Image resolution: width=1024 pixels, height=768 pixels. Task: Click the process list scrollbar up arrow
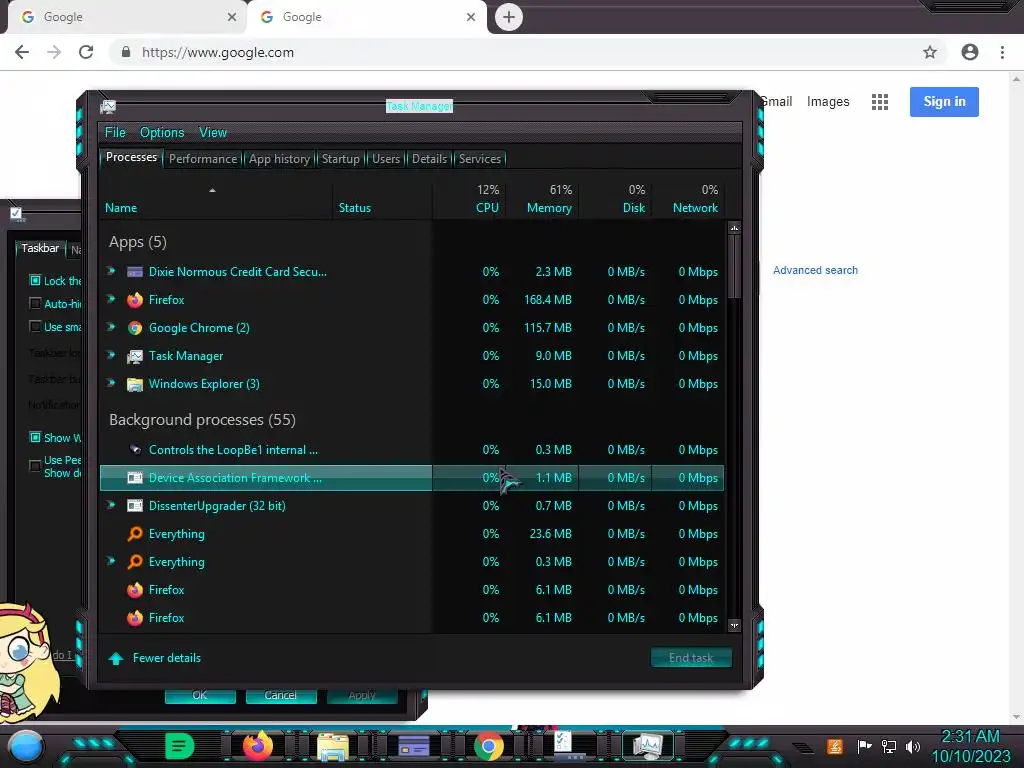[734, 228]
